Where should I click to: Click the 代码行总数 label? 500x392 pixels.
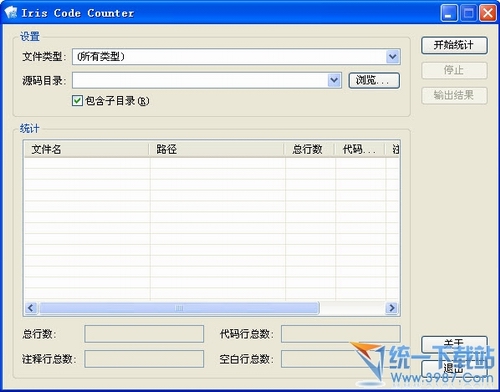[x=246, y=334]
